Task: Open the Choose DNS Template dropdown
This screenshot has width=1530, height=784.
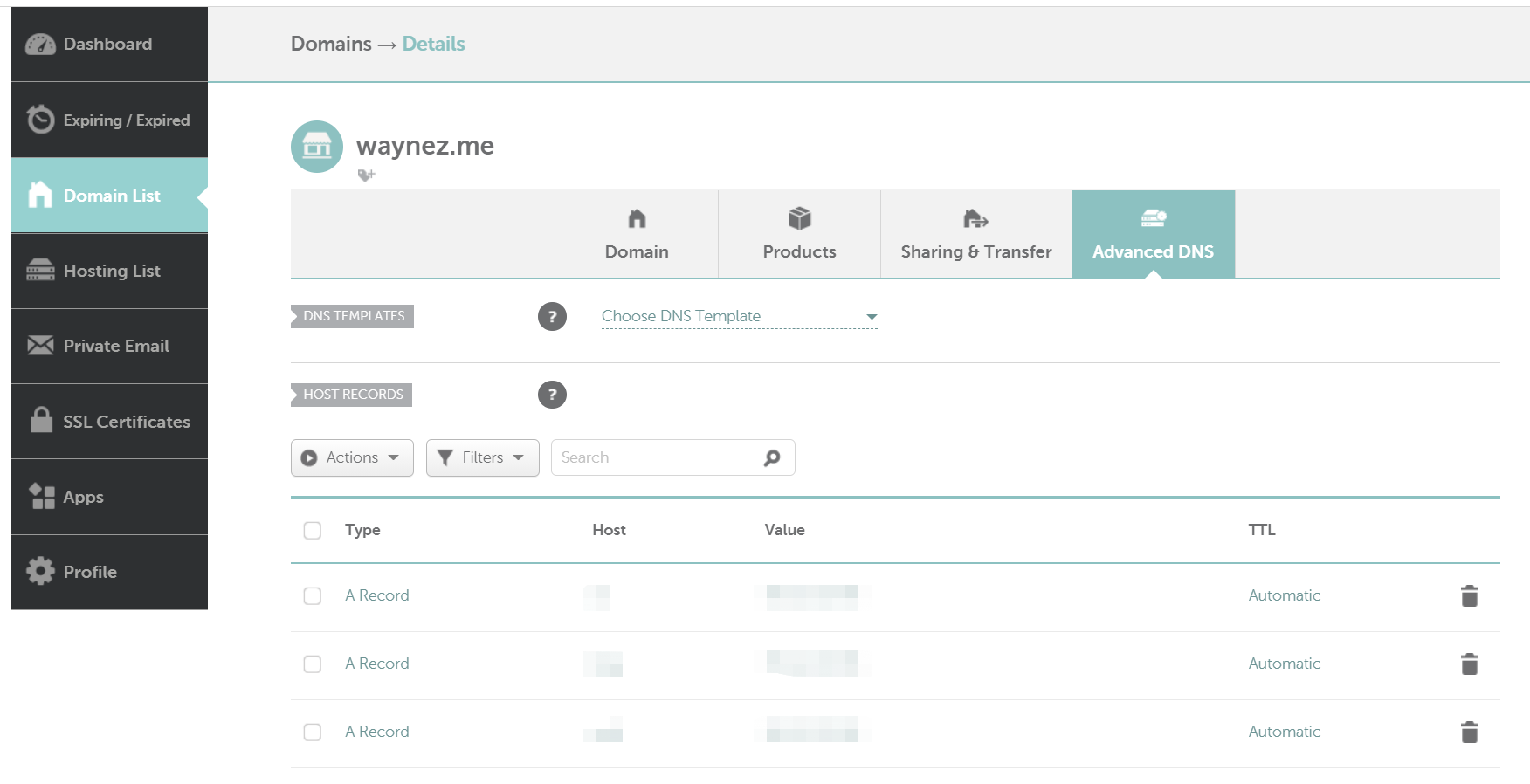Action: tap(739, 317)
